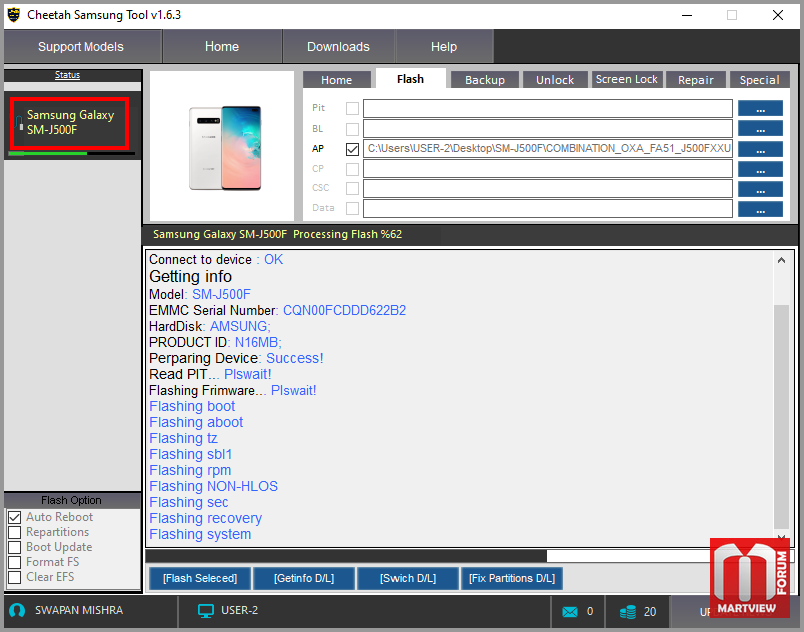The height and width of the screenshot is (632, 804).
Task: Switch to the Special tab
Action: pyautogui.click(x=759, y=80)
